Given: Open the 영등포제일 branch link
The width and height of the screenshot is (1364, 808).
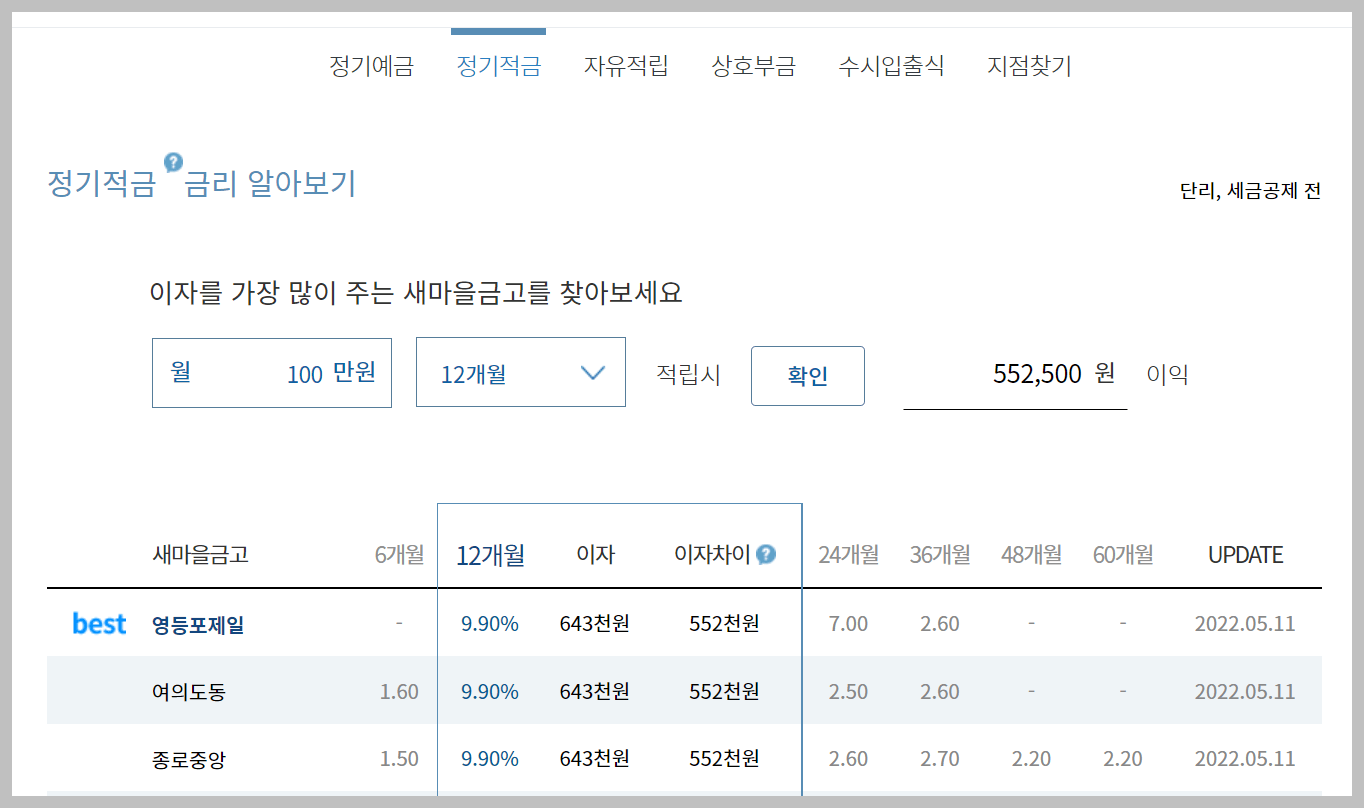Looking at the screenshot, I should tap(198, 625).
